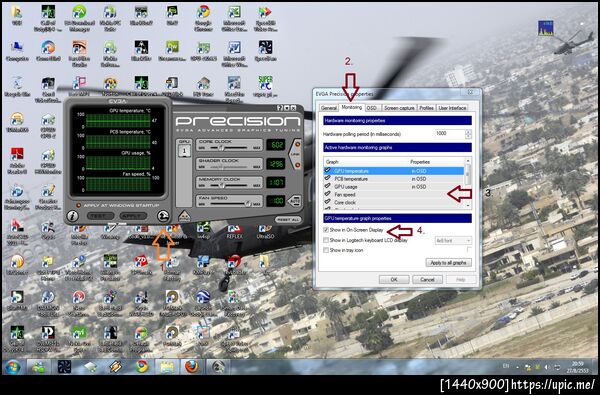Switch to the User Interface tab
This screenshot has width=600, height=395.
452,108
